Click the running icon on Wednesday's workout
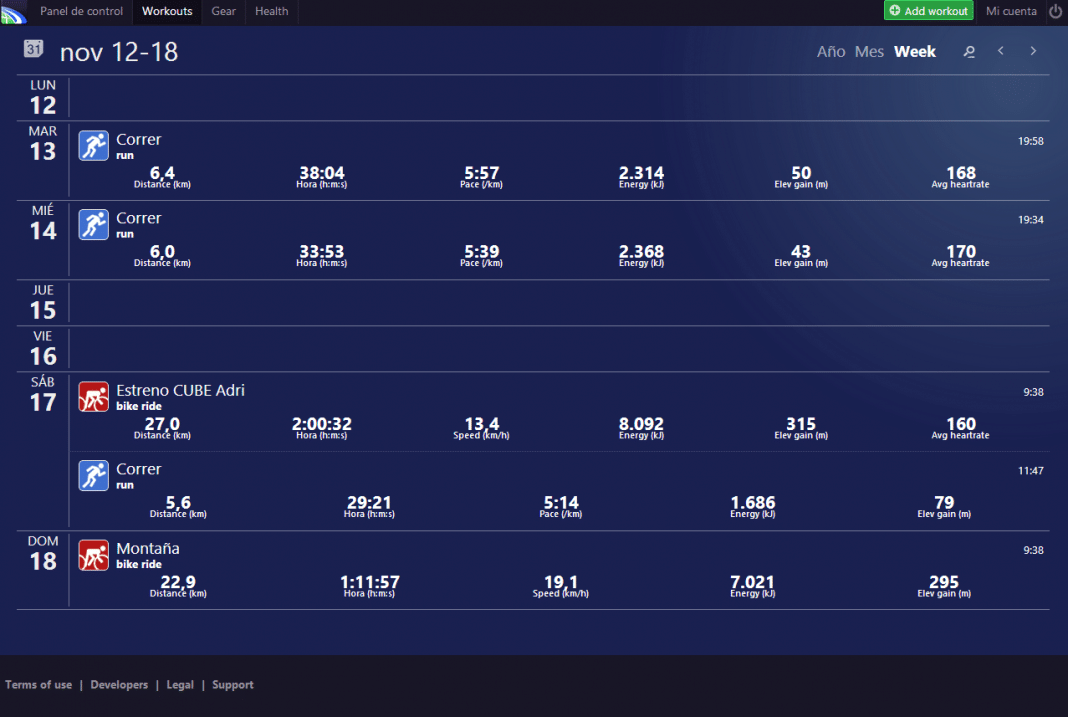This screenshot has width=1068, height=717. (x=93, y=224)
